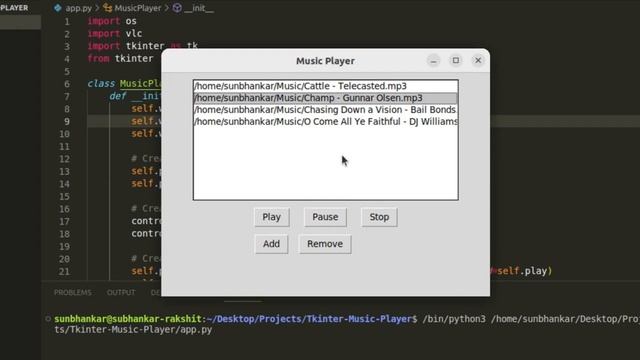Click line number 21 in editor gutter
This screenshot has width=640, height=360.
[64, 271]
